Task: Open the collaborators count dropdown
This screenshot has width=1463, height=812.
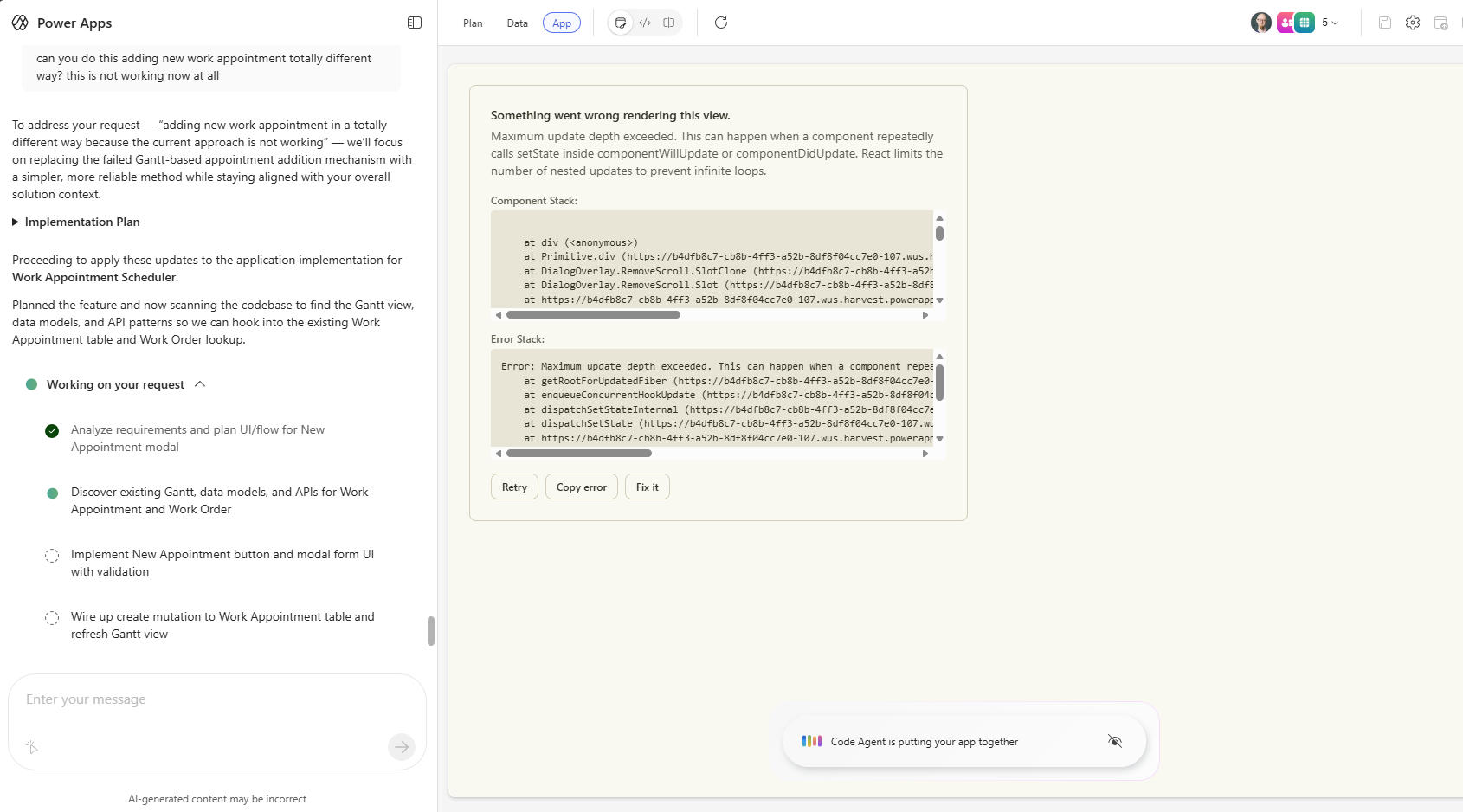Action: (x=1330, y=23)
